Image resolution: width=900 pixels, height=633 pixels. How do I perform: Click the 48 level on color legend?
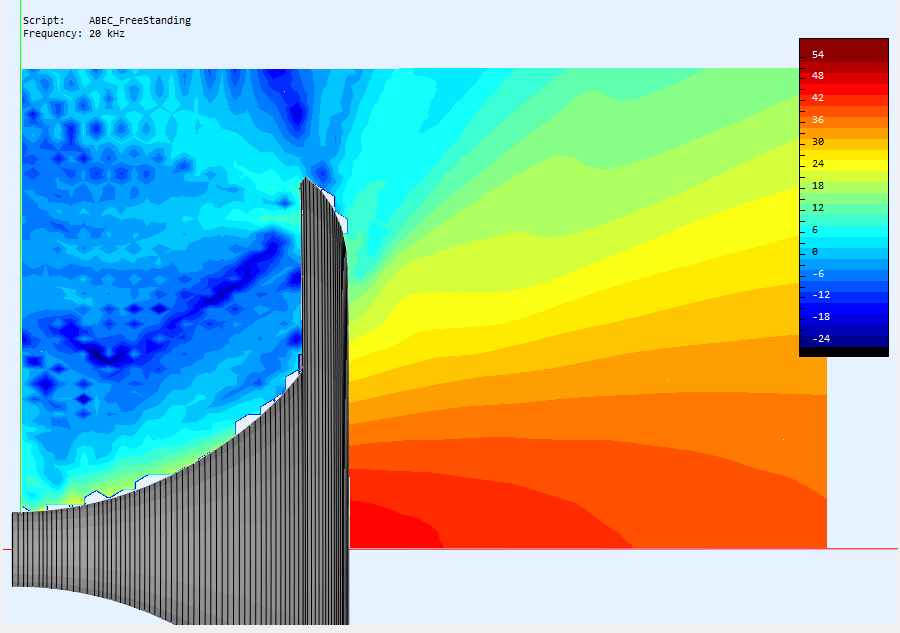tap(818, 76)
